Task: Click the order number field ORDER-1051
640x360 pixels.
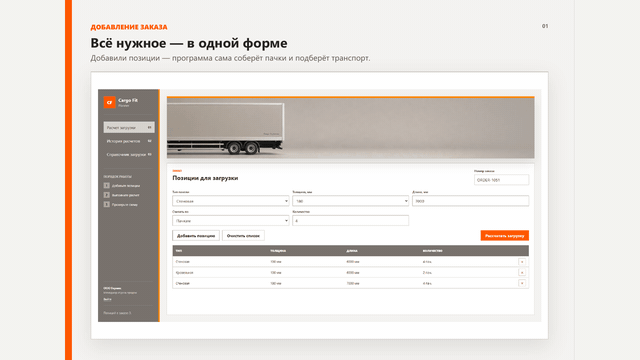Action: click(501, 180)
